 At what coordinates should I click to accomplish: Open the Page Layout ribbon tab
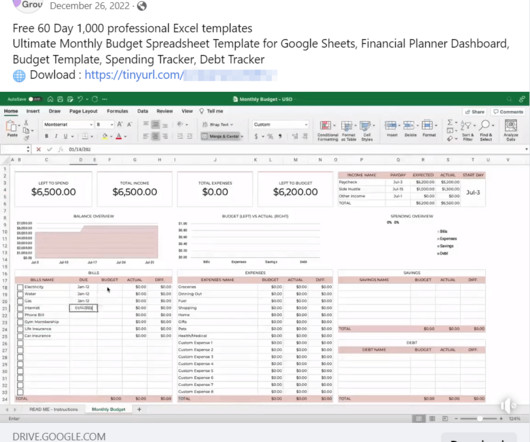tap(83, 111)
